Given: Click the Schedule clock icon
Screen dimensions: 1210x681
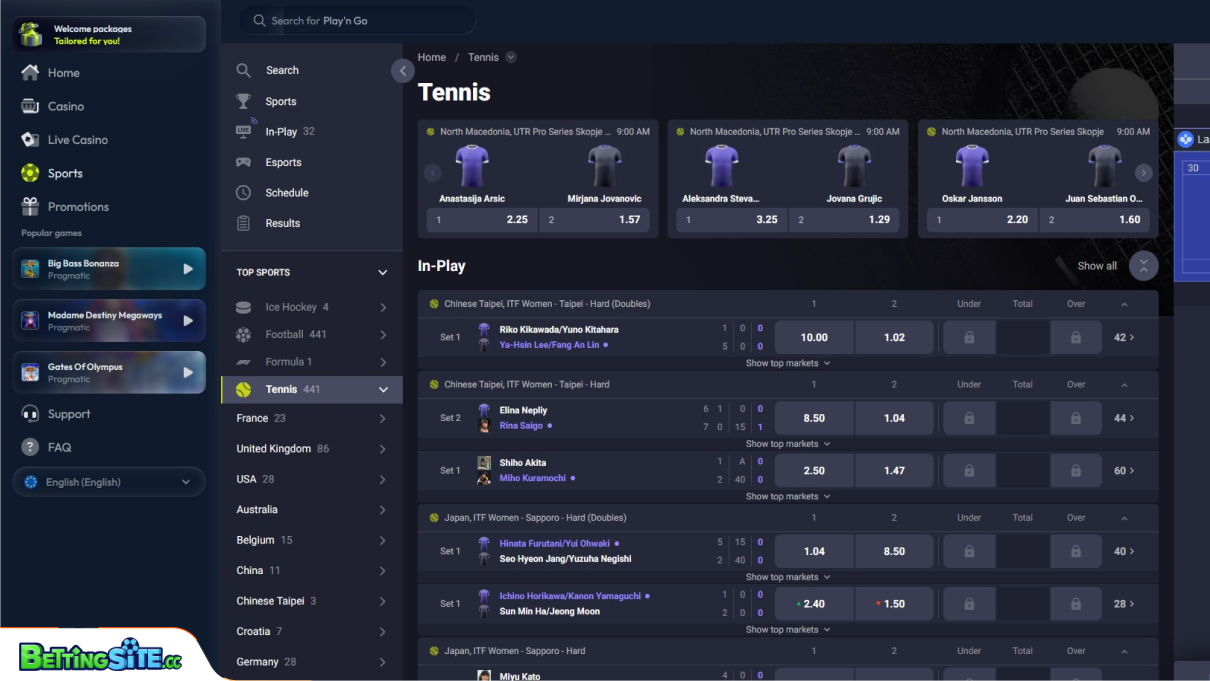Looking at the screenshot, I should pos(243,192).
